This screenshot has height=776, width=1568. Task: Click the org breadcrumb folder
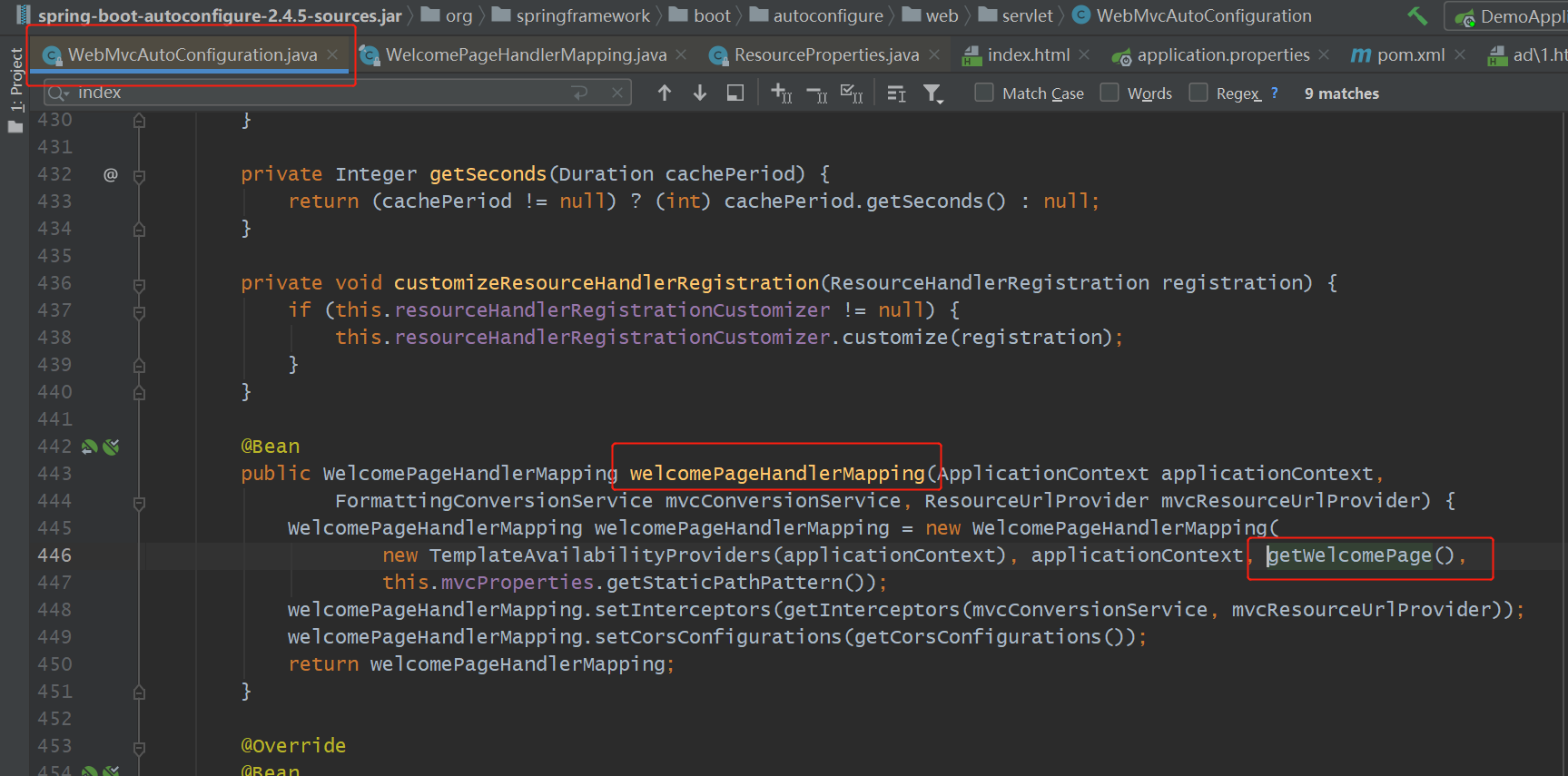click(x=448, y=15)
